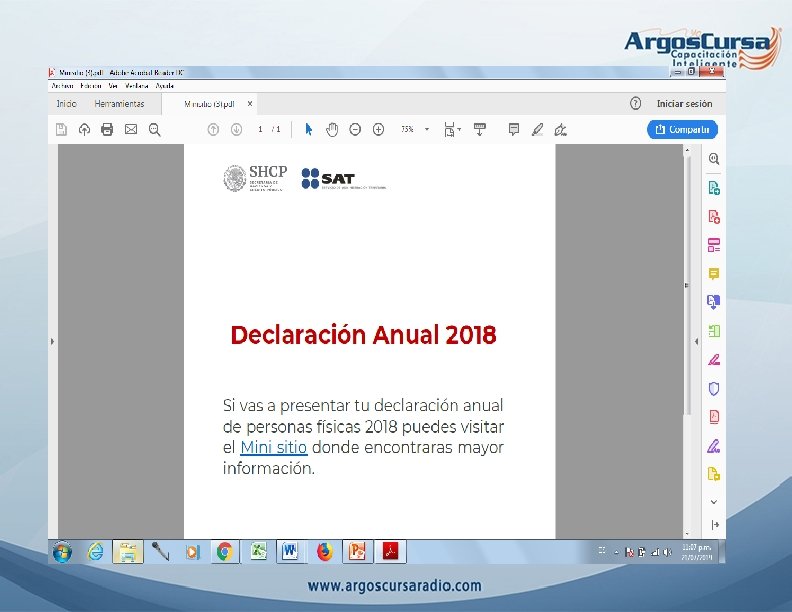Image resolution: width=792 pixels, height=612 pixels.
Task: Expand more tools chevron in sidebar
Action: coord(714,502)
